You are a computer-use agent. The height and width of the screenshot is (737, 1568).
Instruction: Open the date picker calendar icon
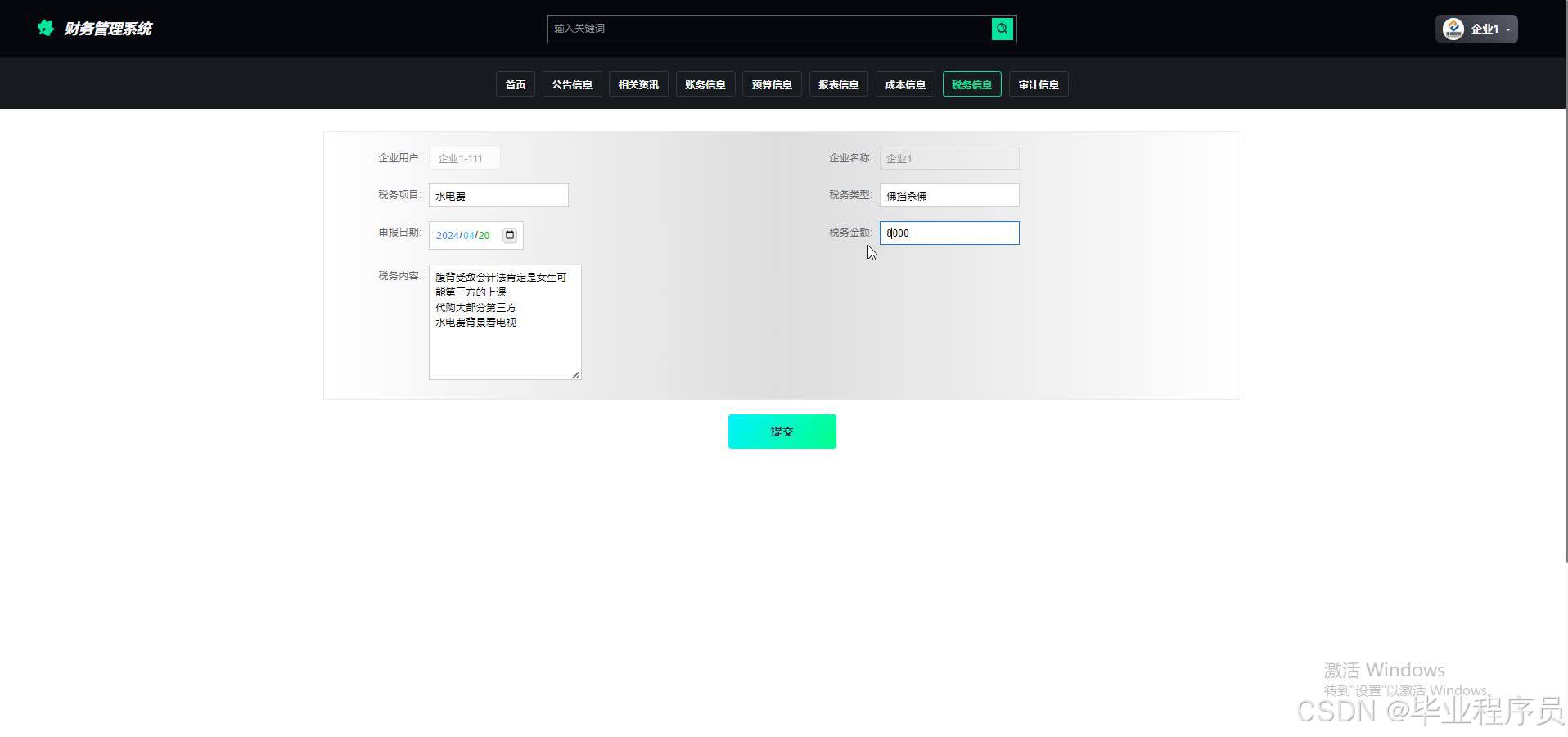click(x=510, y=235)
